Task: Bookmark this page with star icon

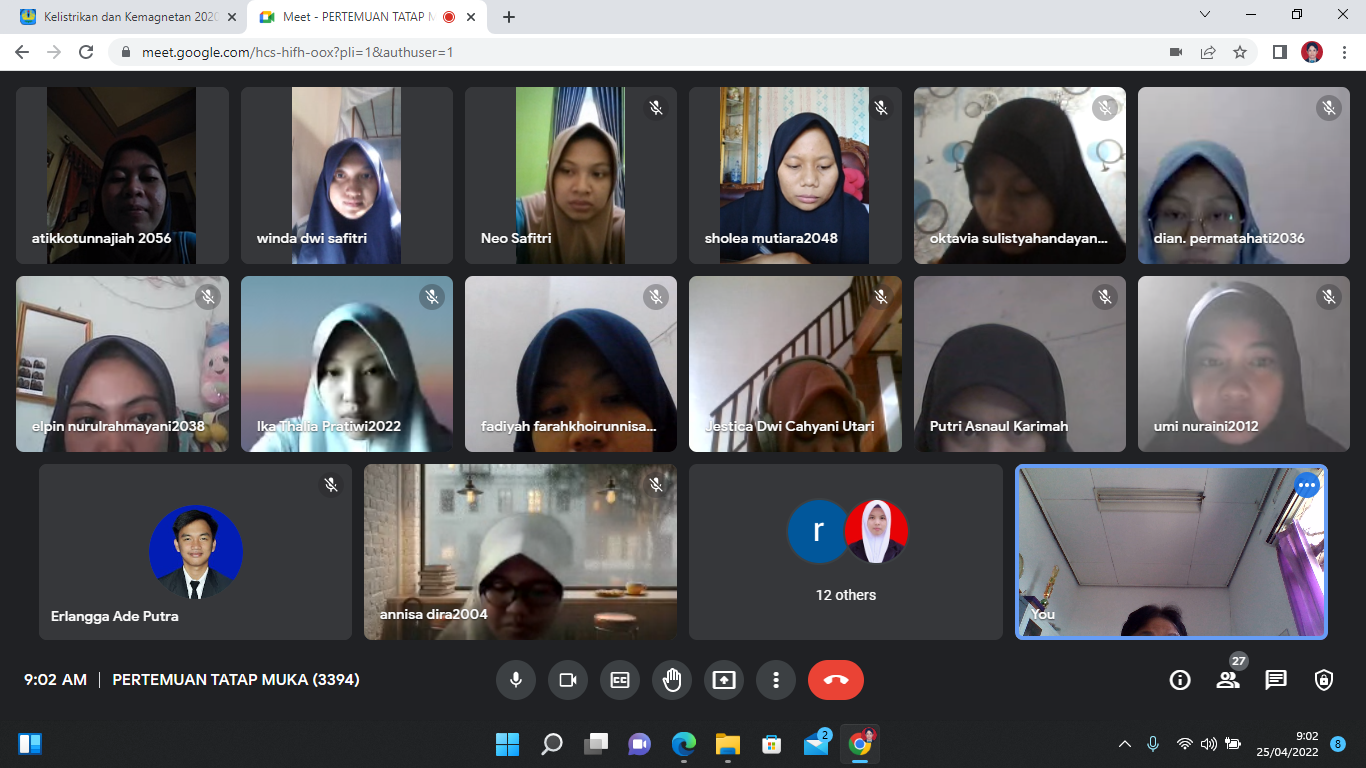Action: (x=1240, y=52)
